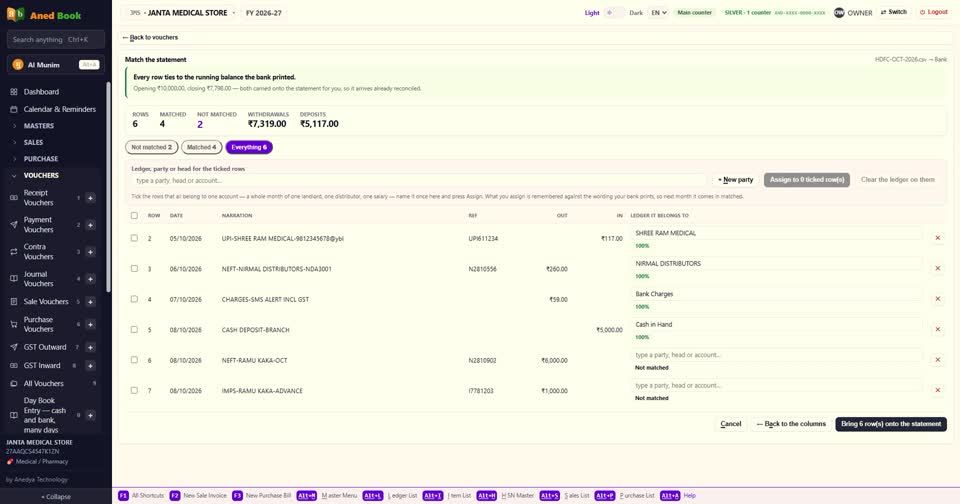The height and width of the screenshot is (504, 960).
Task: Open Master Menu shortcut in bottom bar
Action: (x=326, y=495)
